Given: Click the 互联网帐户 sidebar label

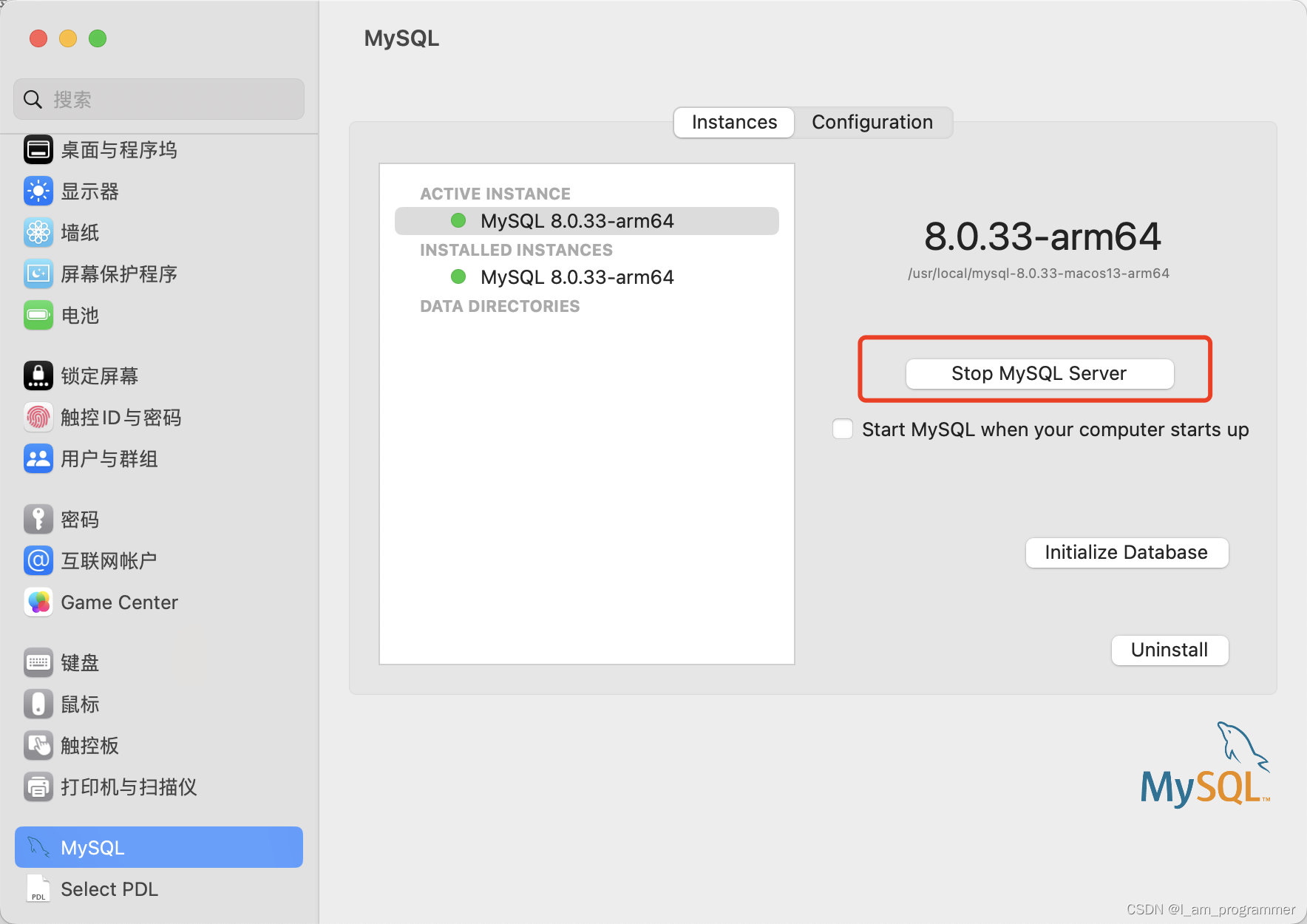Looking at the screenshot, I should tap(109, 561).
